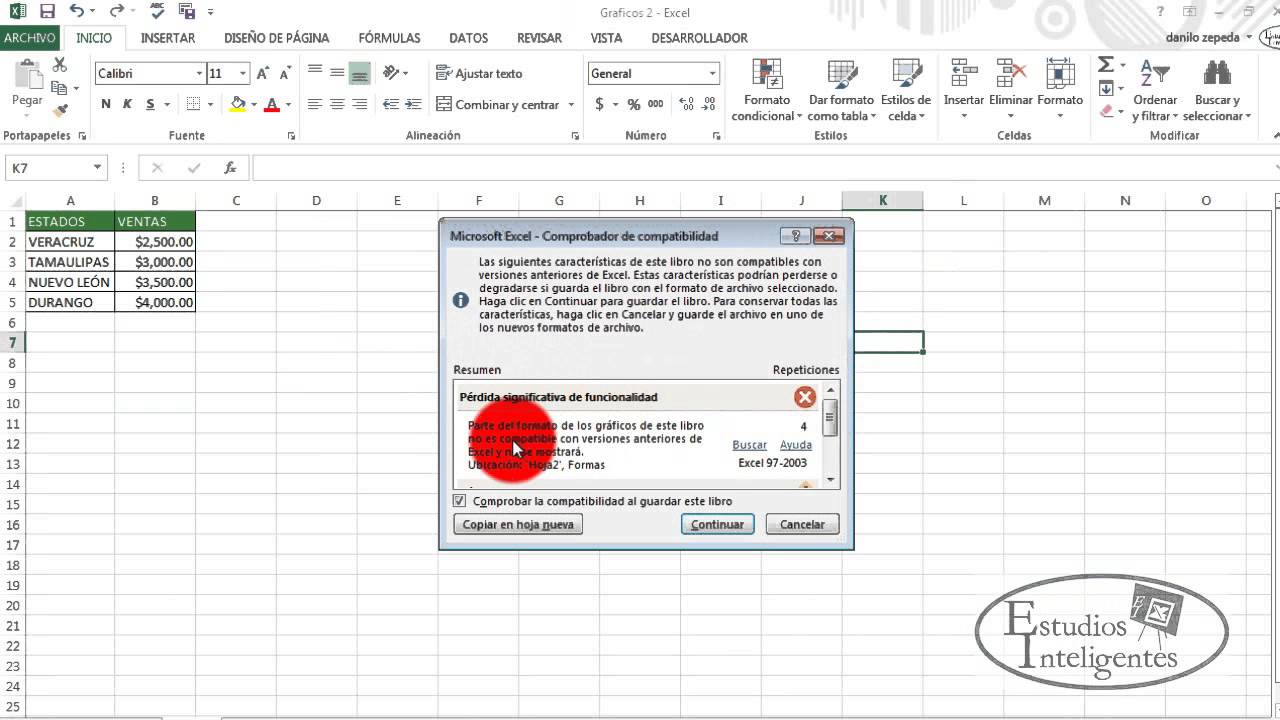Apply red font color A
The width and height of the screenshot is (1280, 720).
pos(273,104)
